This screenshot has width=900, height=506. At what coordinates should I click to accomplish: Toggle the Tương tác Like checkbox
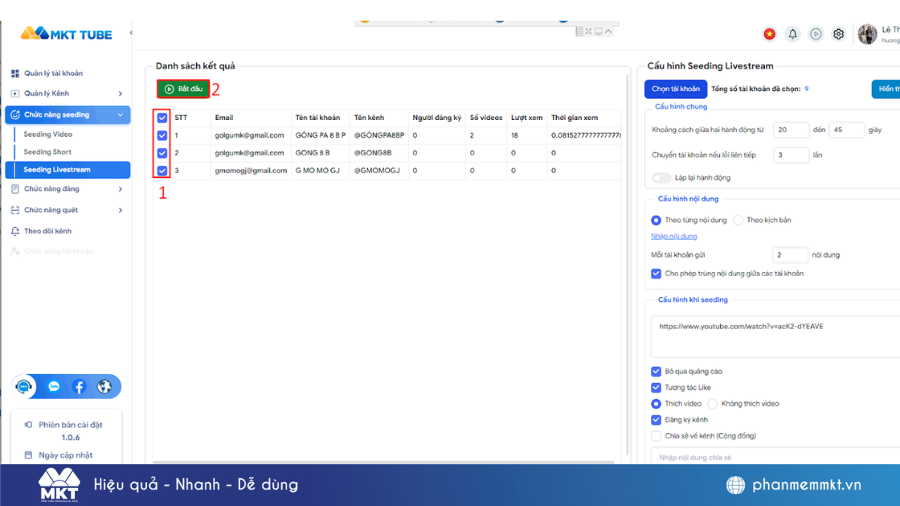pos(655,387)
